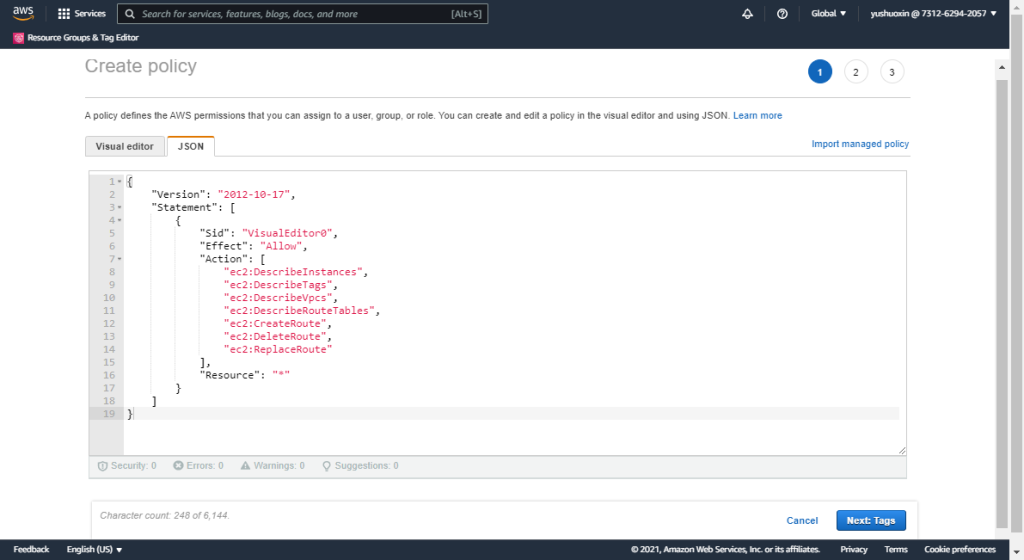Image resolution: width=1024 pixels, height=560 pixels.
Task: Open the English (US) language selector
Action: [94, 549]
